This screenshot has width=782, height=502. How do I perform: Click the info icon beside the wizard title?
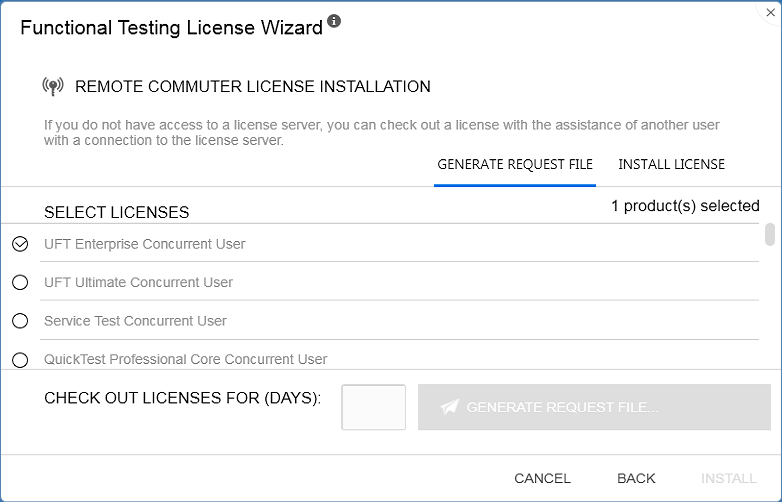334,21
